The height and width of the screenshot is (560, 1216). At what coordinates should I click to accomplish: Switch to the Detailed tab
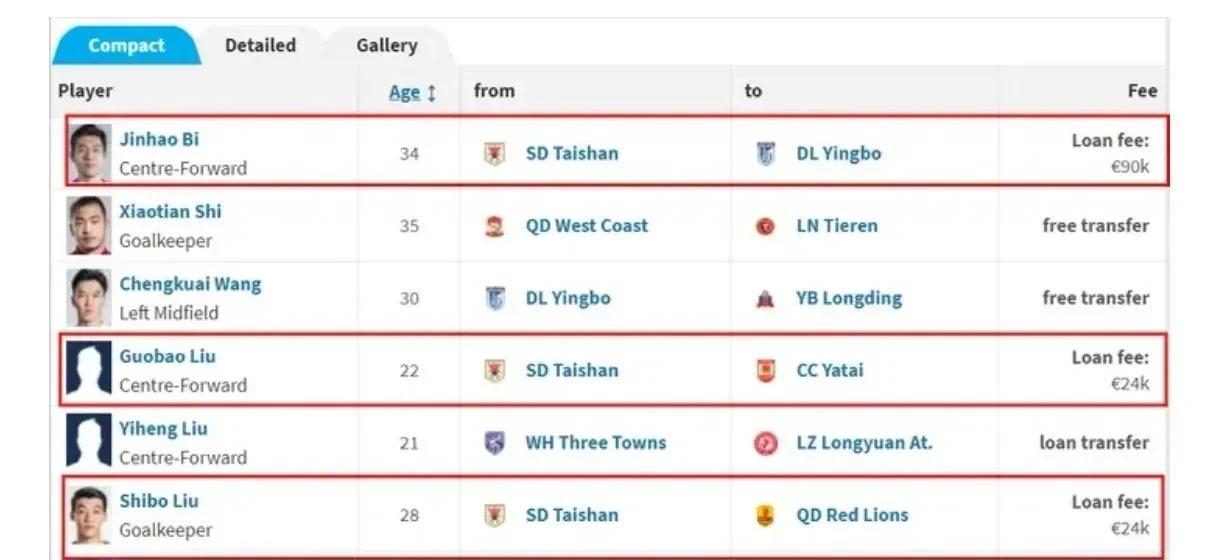pyautogui.click(x=260, y=45)
